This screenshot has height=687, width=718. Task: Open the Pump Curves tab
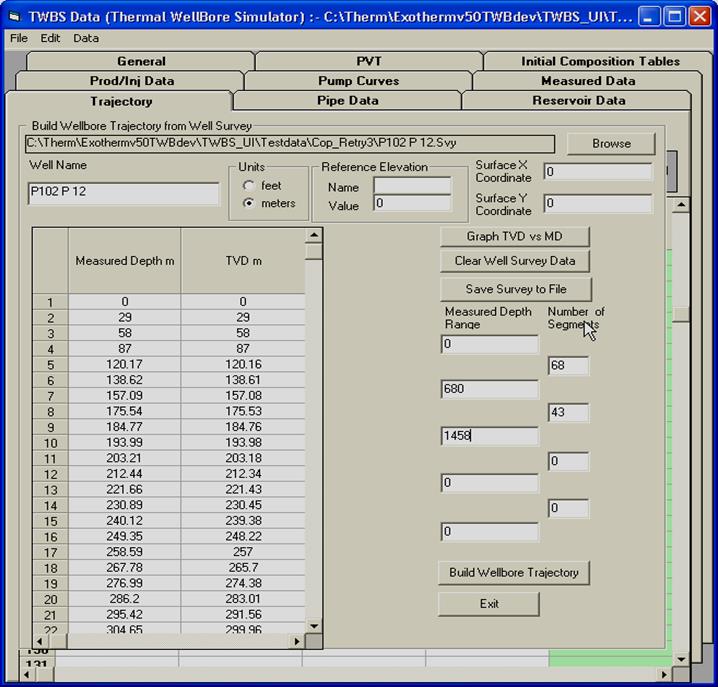click(x=358, y=81)
